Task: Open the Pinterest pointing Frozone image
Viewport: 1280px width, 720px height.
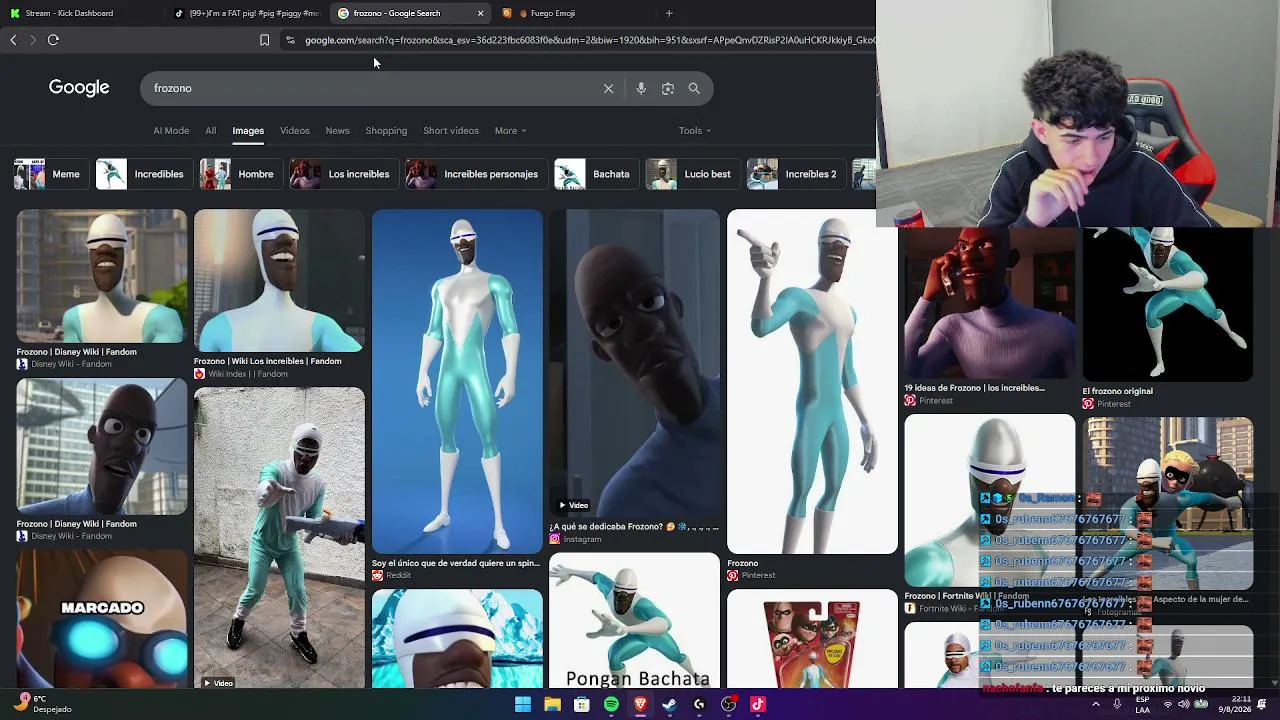Action: pos(812,381)
